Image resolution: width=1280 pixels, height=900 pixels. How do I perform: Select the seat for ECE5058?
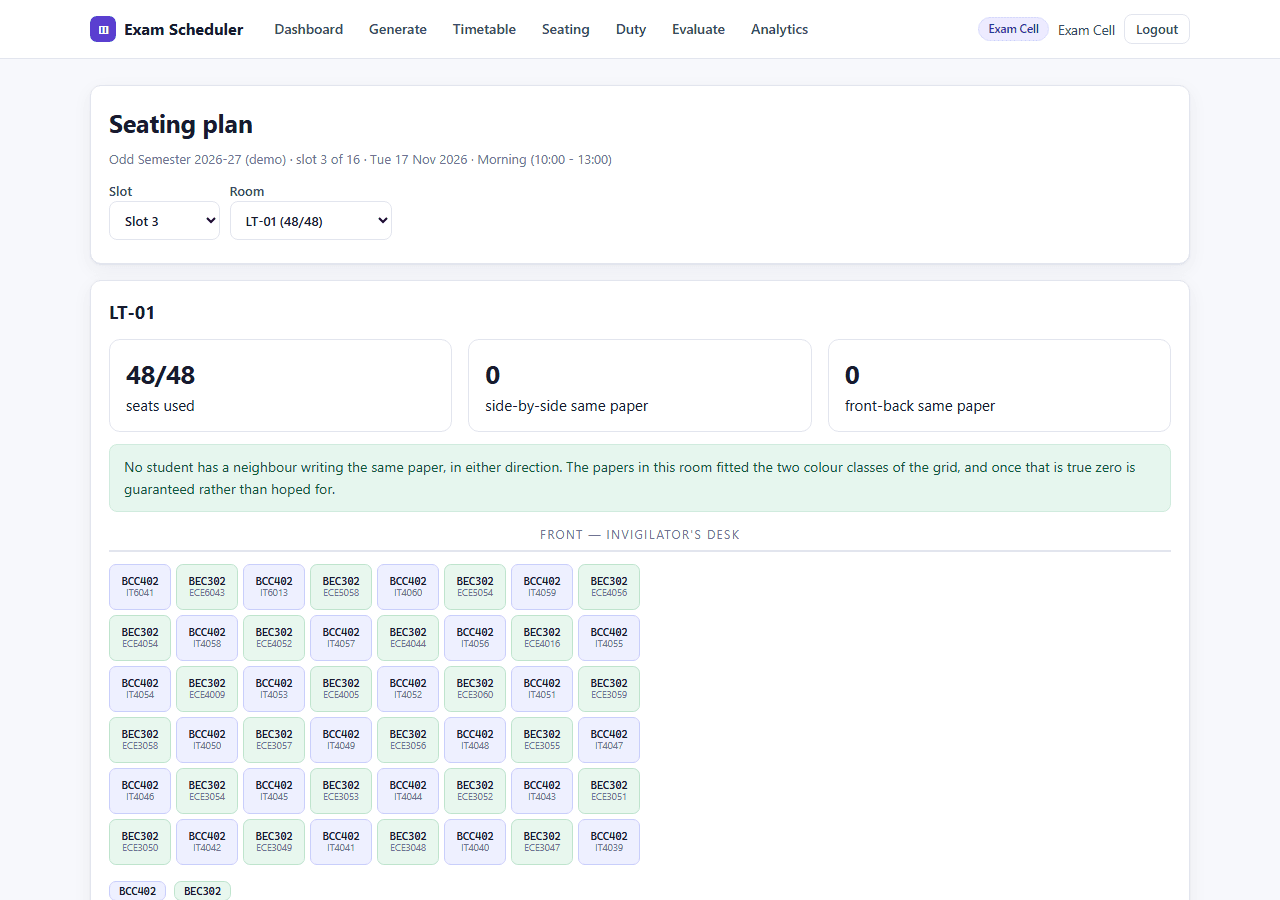pyautogui.click(x=341, y=587)
